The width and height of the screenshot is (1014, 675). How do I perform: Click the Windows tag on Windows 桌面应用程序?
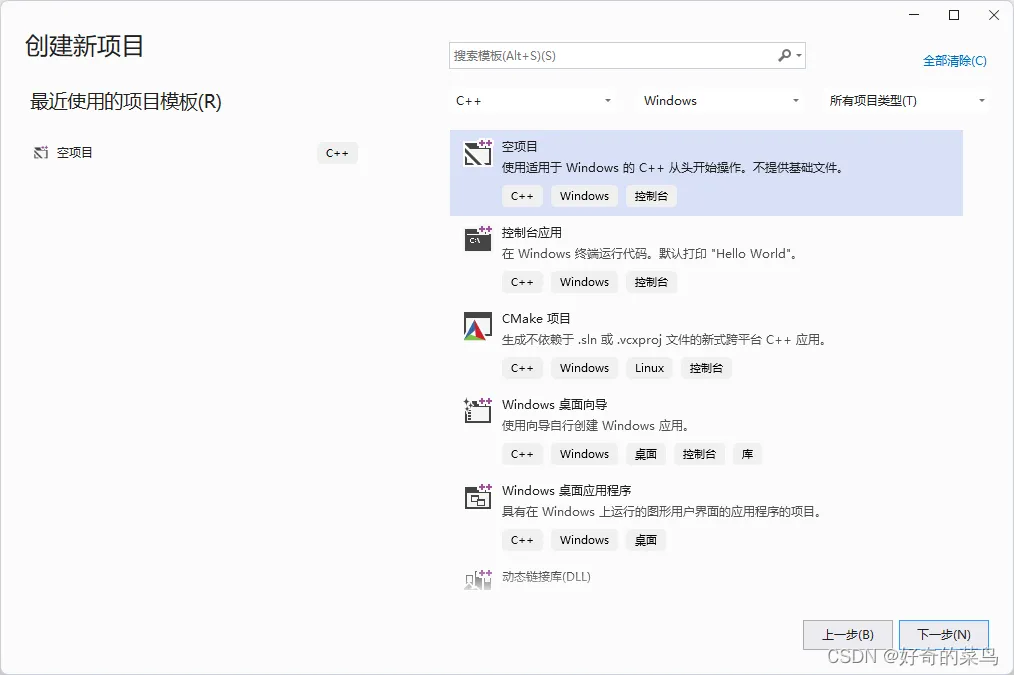pyautogui.click(x=585, y=540)
